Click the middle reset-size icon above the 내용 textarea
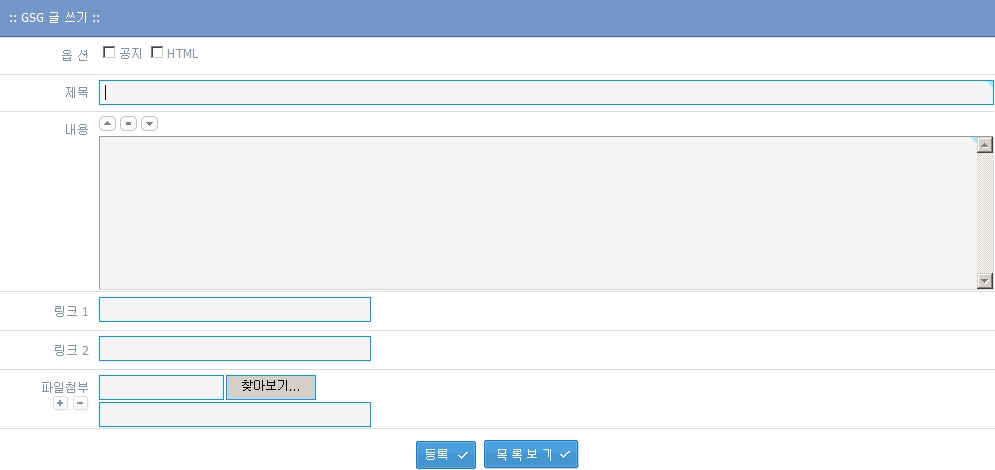 pos(128,124)
